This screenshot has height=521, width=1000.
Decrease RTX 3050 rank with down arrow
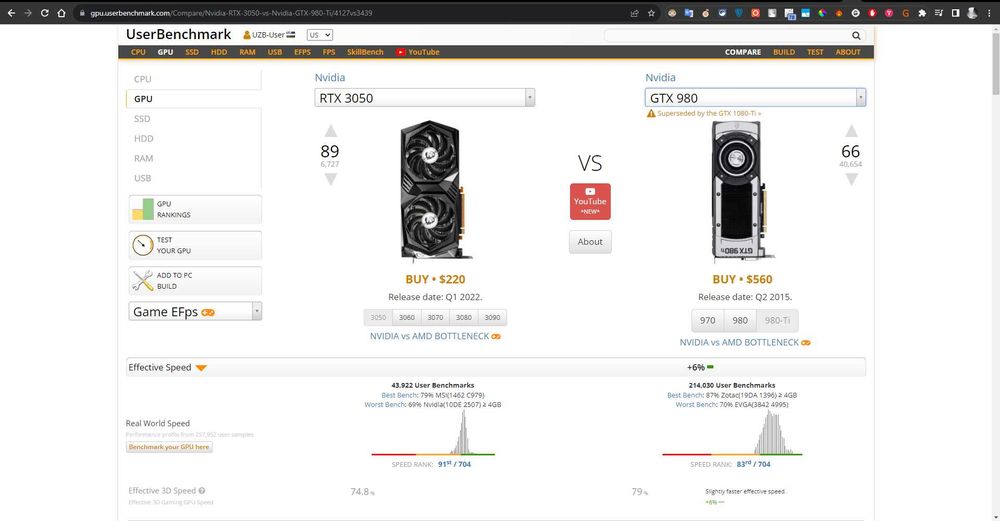pos(330,180)
